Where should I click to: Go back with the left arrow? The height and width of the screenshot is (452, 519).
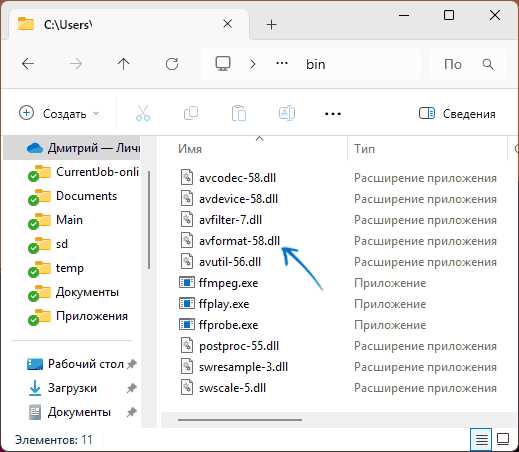(28, 64)
